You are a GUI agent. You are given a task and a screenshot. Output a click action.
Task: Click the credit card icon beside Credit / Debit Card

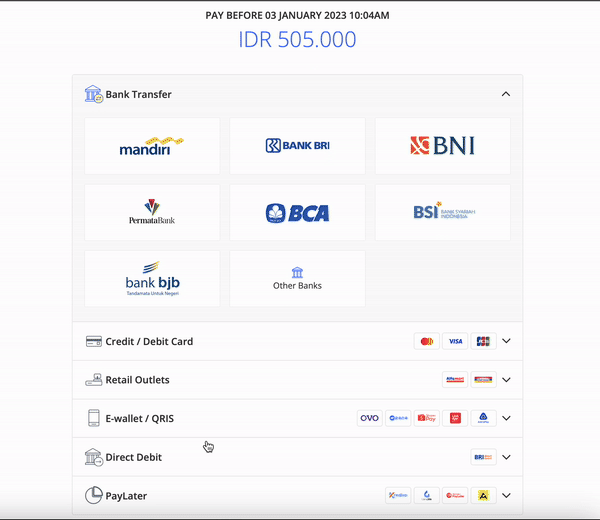(94, 341)
